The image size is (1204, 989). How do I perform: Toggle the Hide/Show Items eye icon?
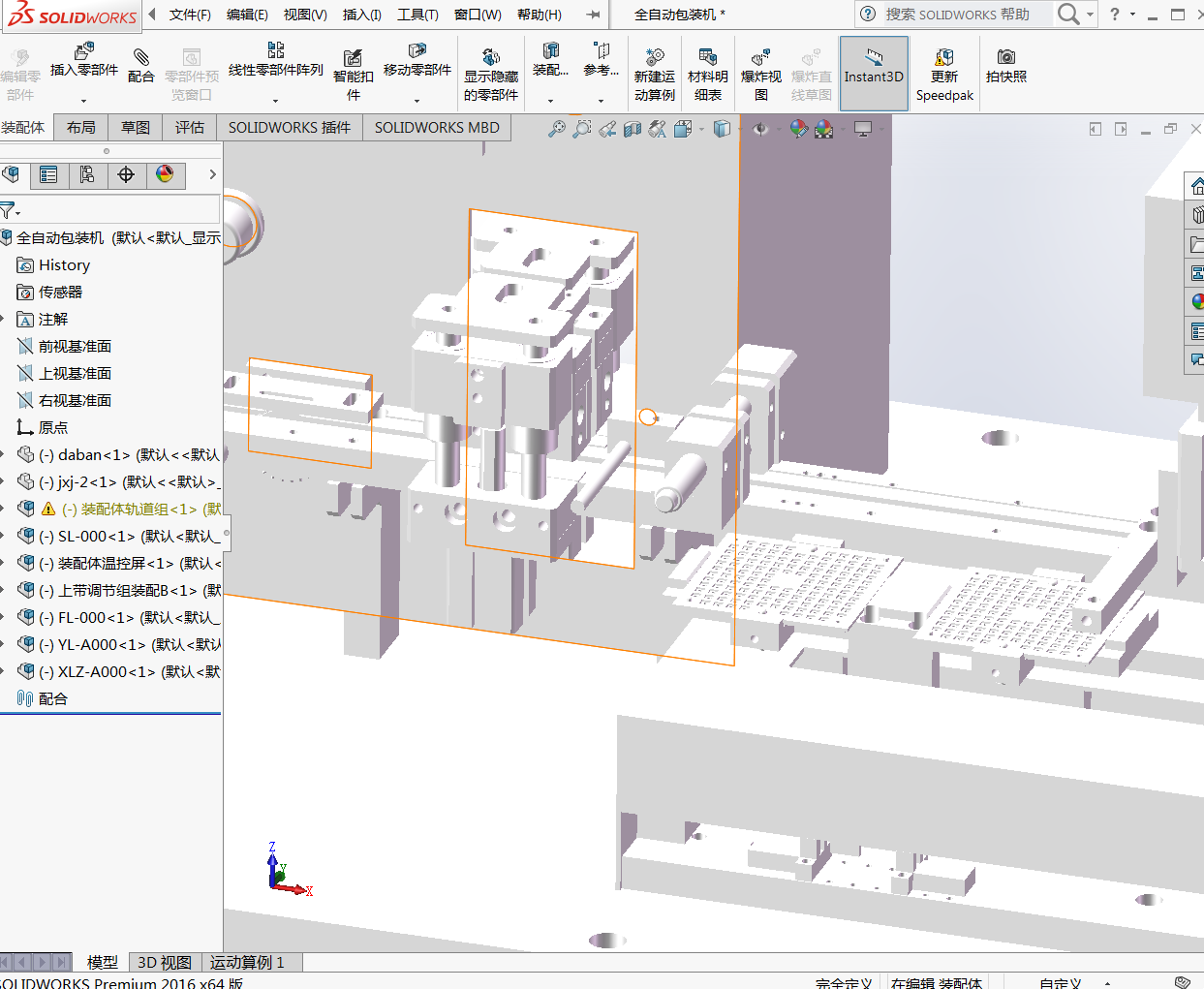point(760,129)
